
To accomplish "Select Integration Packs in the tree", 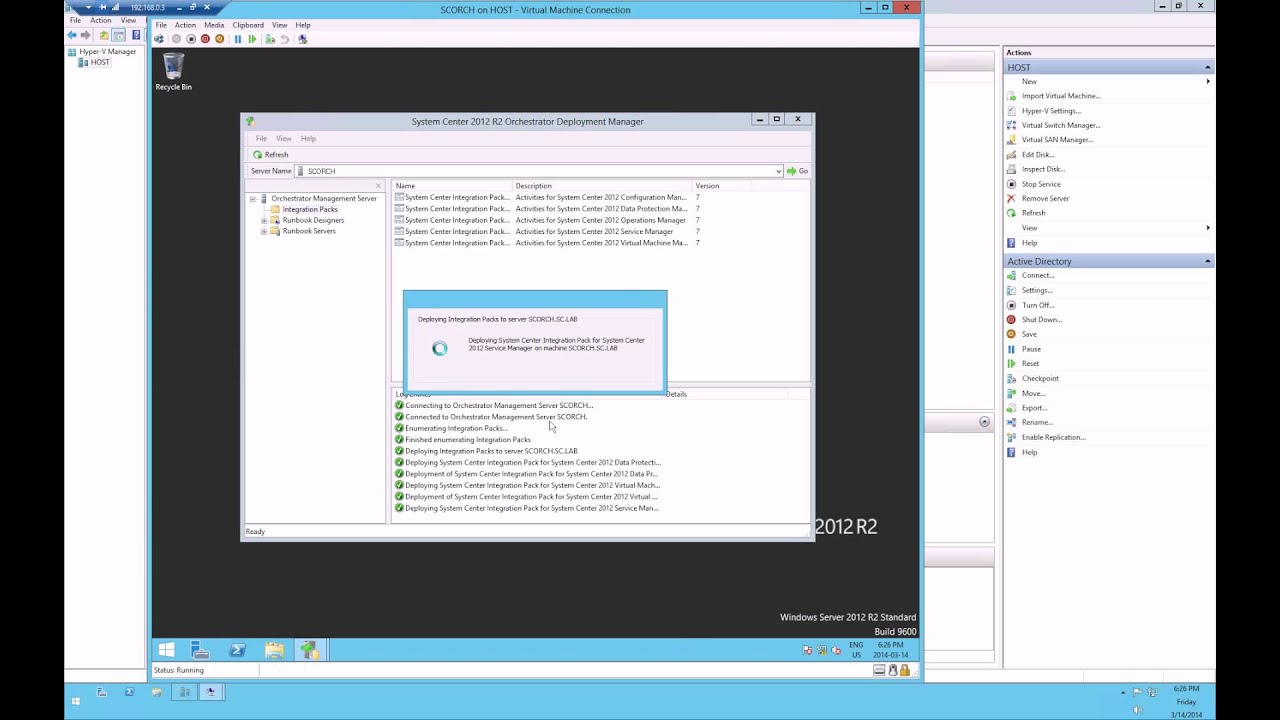I will pyautogui.click(x=310, y=209).
